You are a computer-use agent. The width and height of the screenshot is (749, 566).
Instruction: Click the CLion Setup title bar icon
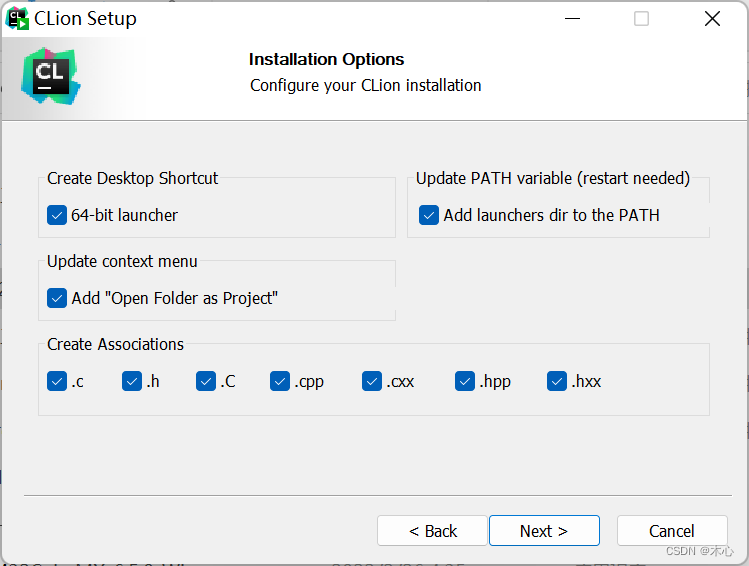pyautogui.click(x=17, y=19)
